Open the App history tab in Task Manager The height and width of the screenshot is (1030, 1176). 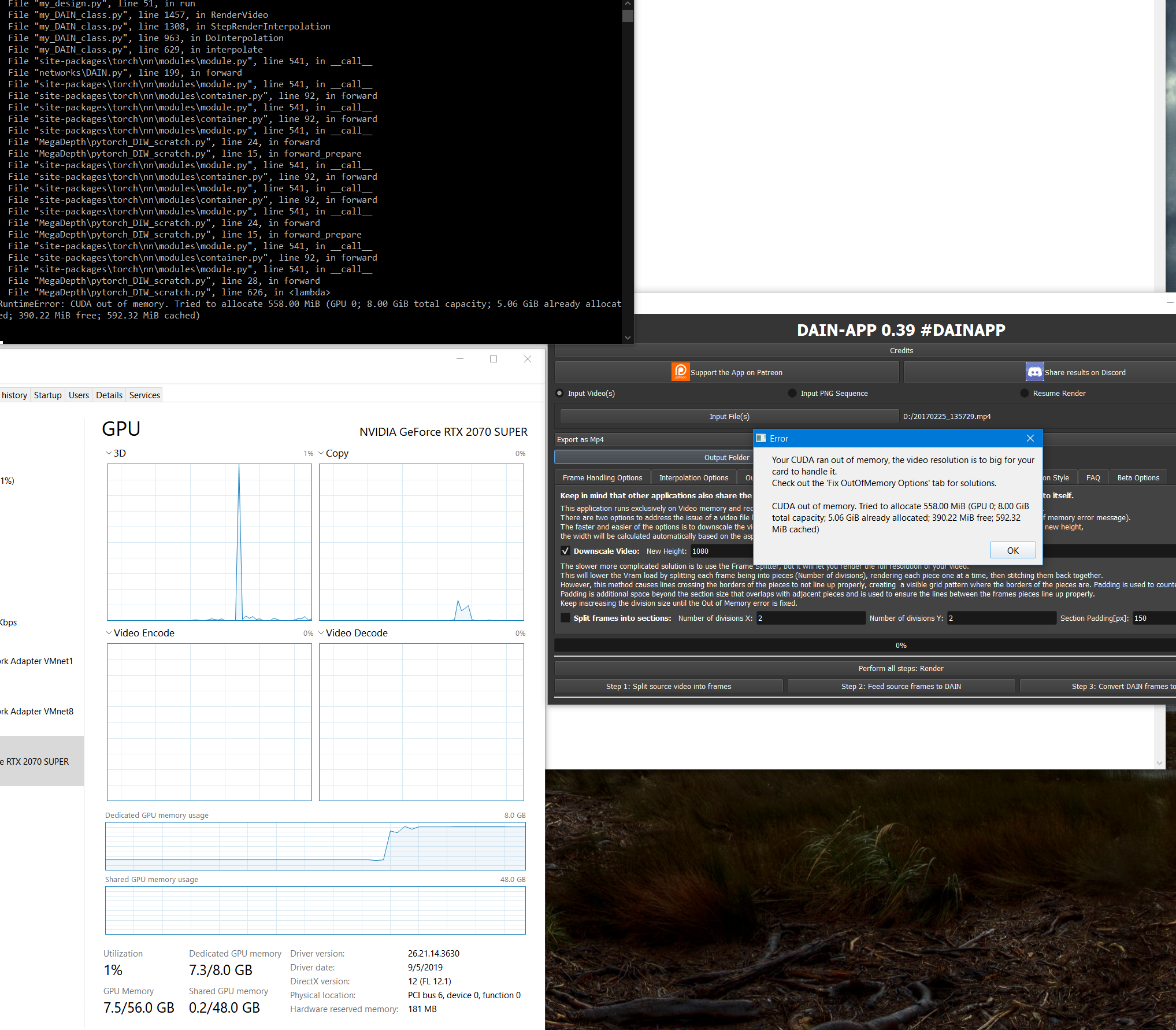point(14,395)
